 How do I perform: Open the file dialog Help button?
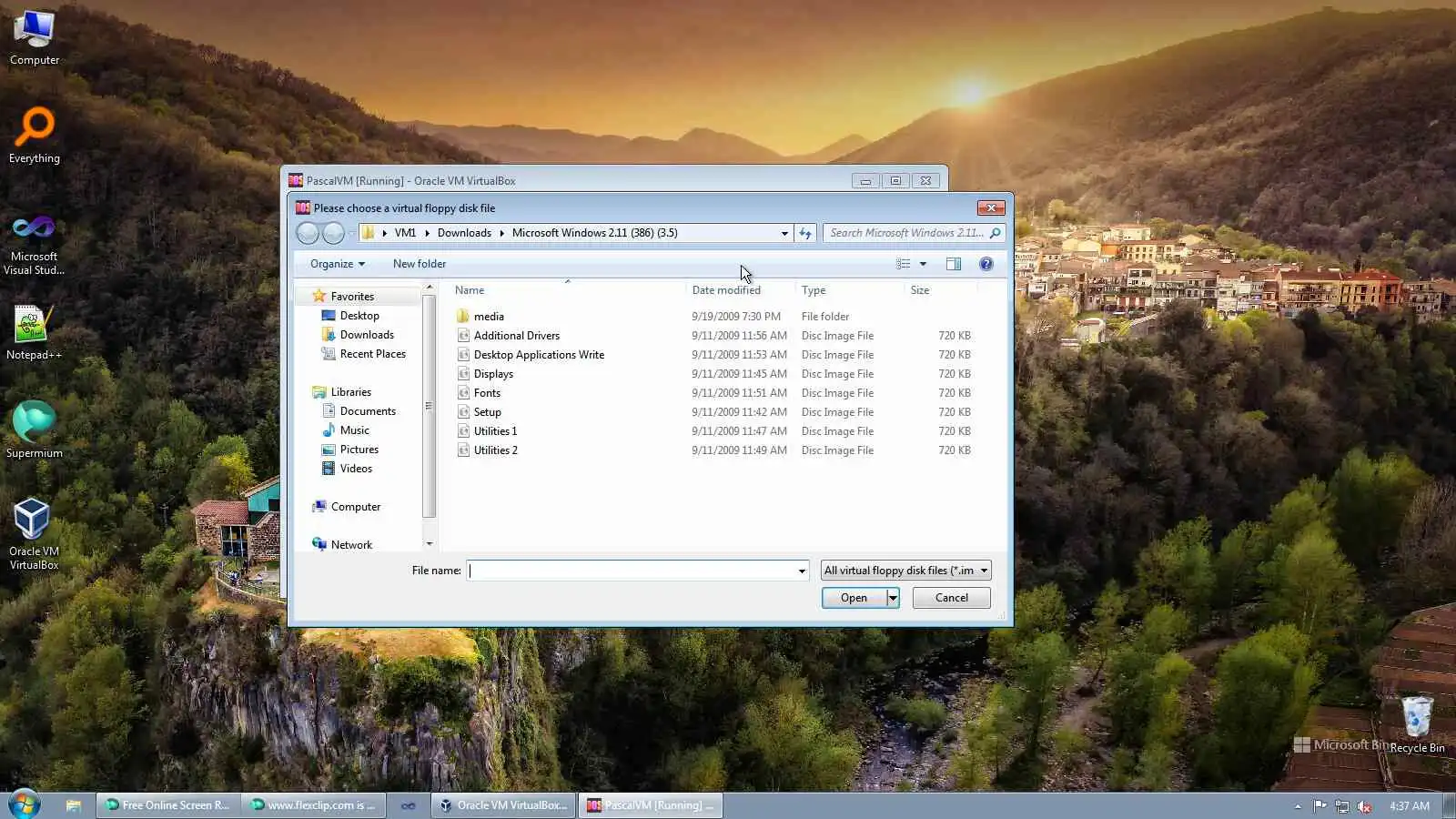986,264
